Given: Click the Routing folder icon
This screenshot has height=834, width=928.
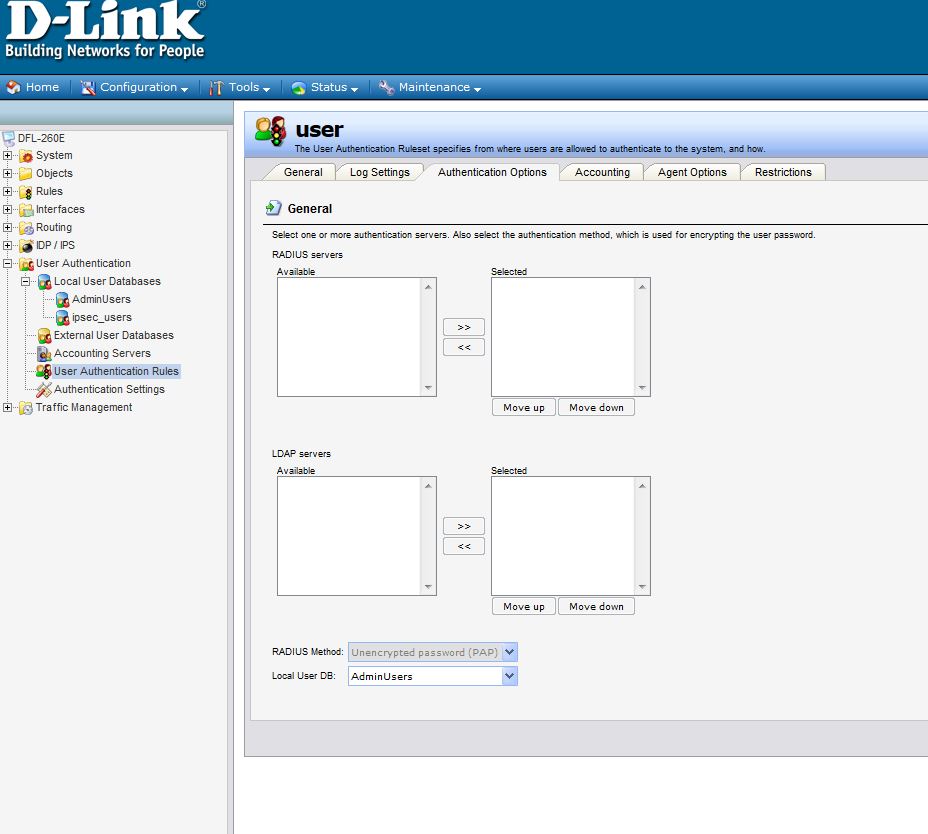Looking at the screenshot, I should [26, 228].
